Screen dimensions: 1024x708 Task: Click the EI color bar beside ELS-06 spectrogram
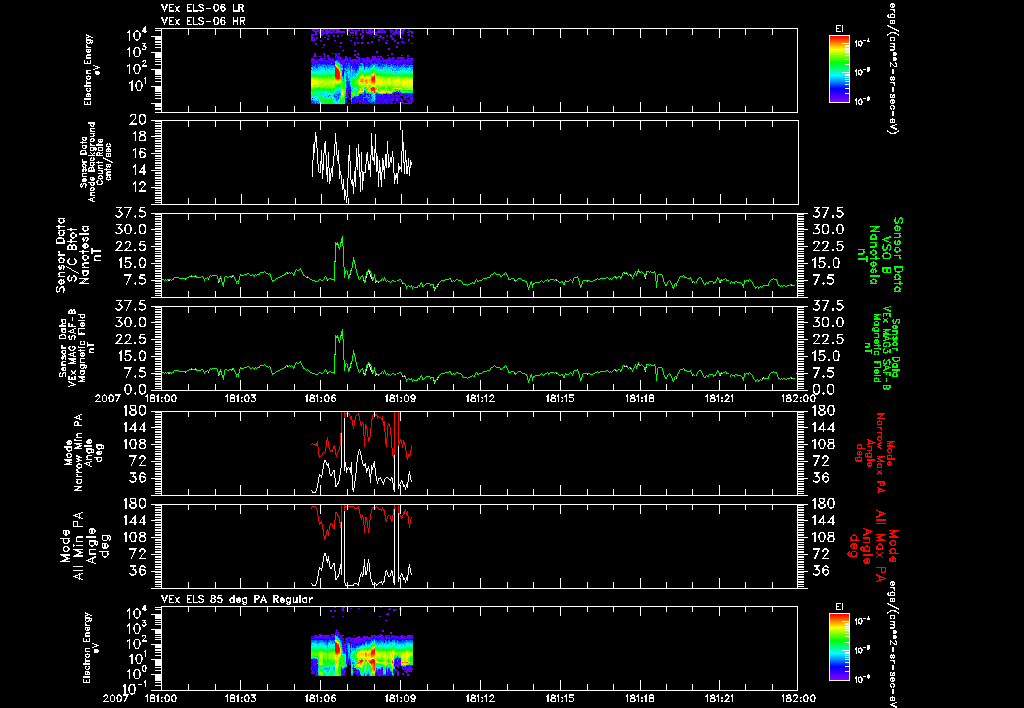[x=839, y=69]
